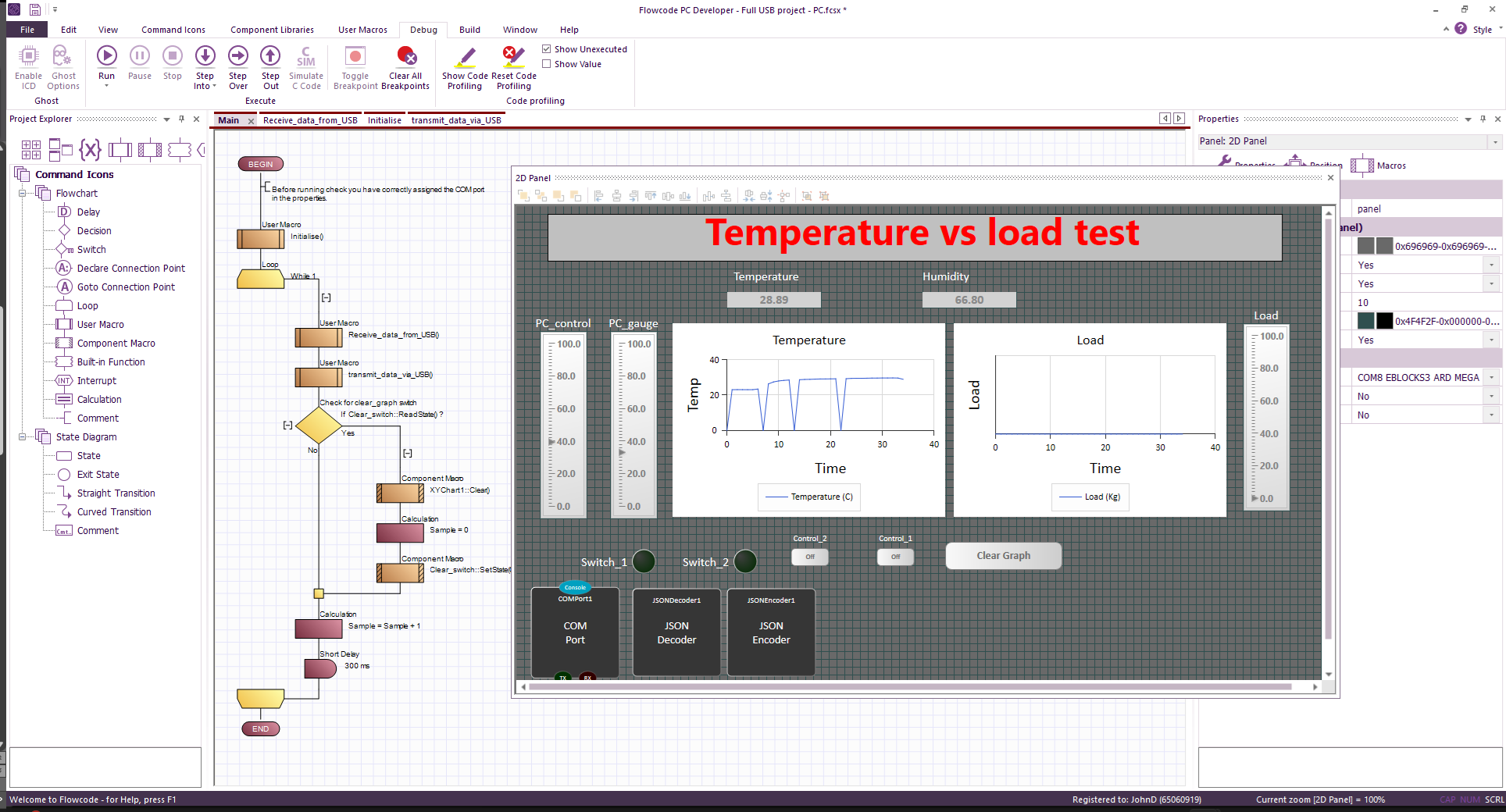This screenshot has width=1506, height=812.
Task: Click the Step Over icon
Action: (x=238, y=56)
